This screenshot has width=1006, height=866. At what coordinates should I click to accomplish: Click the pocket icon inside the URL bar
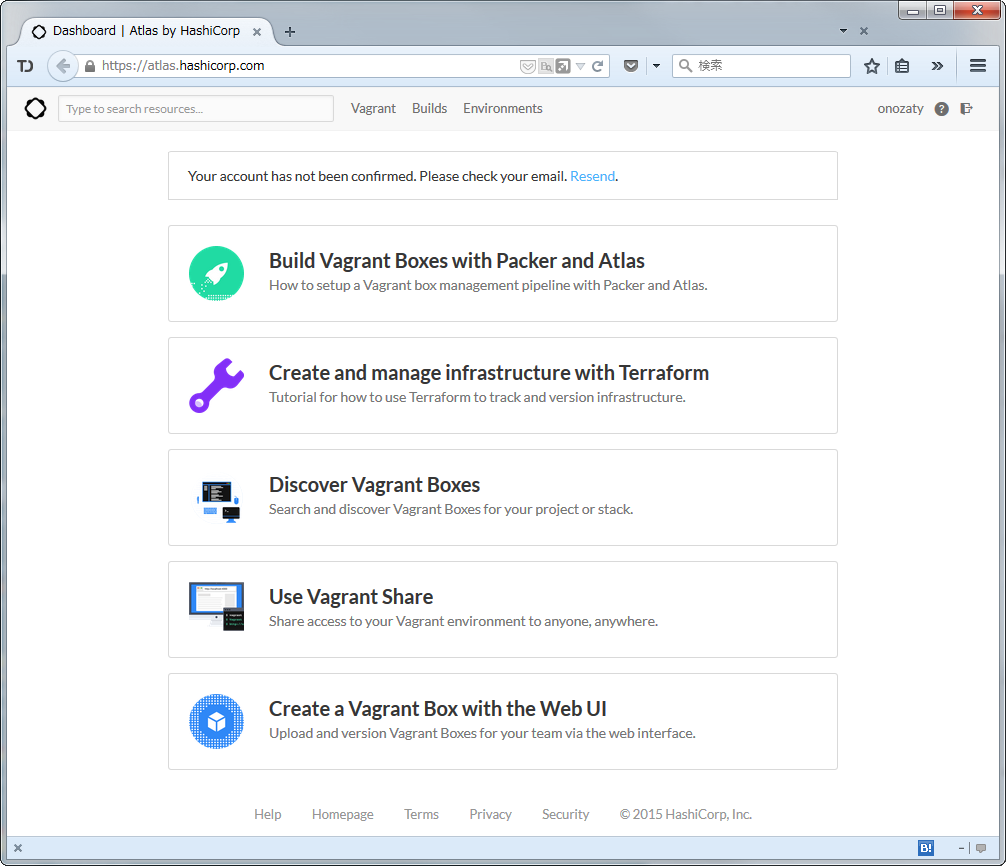click(x=527, y=66)
